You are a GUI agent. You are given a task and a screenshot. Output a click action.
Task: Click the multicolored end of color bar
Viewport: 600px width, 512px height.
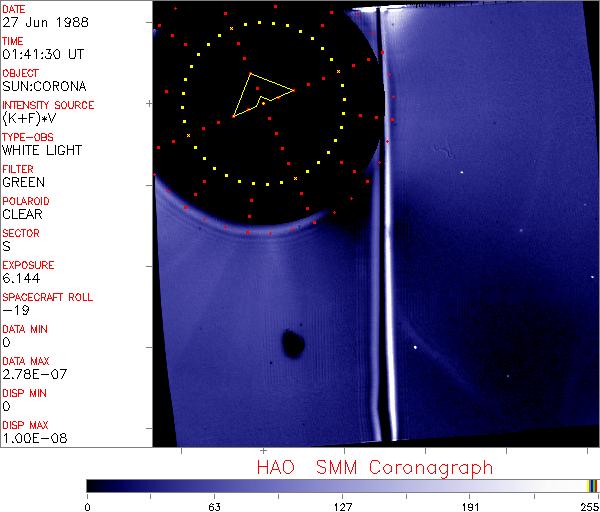[x=592, y=485]
